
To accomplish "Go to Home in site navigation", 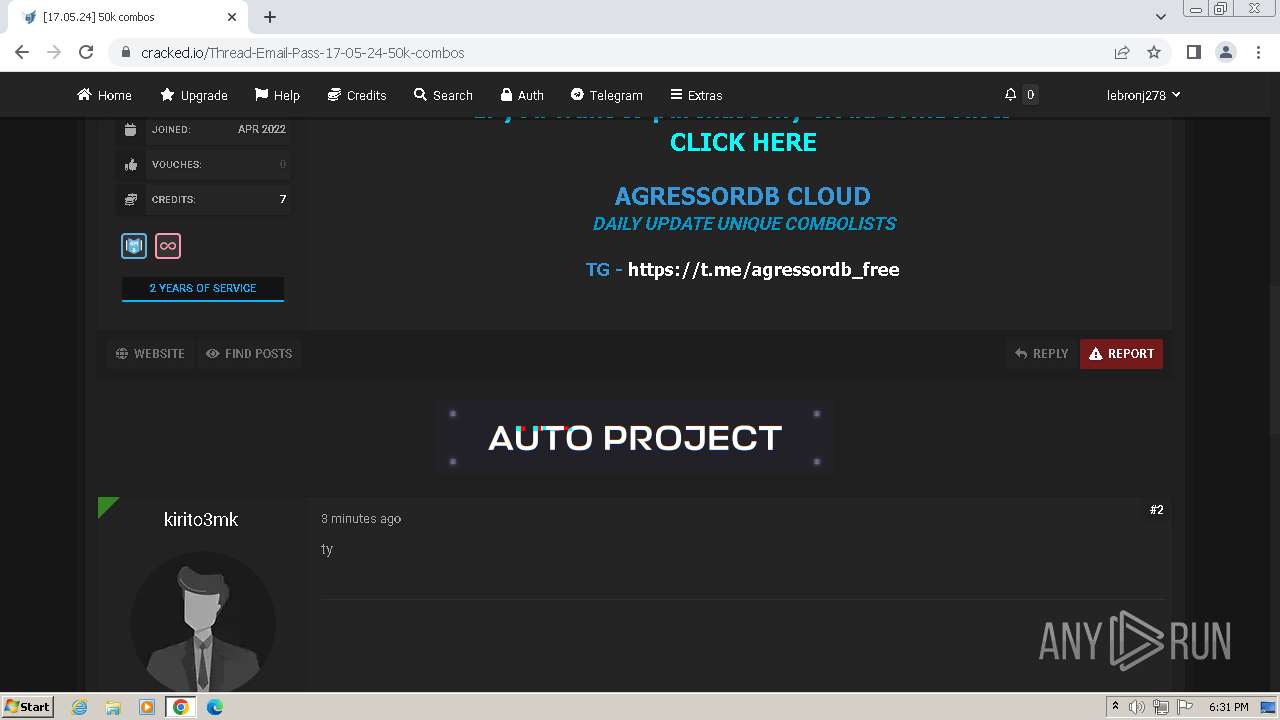I will pos(104,95).
